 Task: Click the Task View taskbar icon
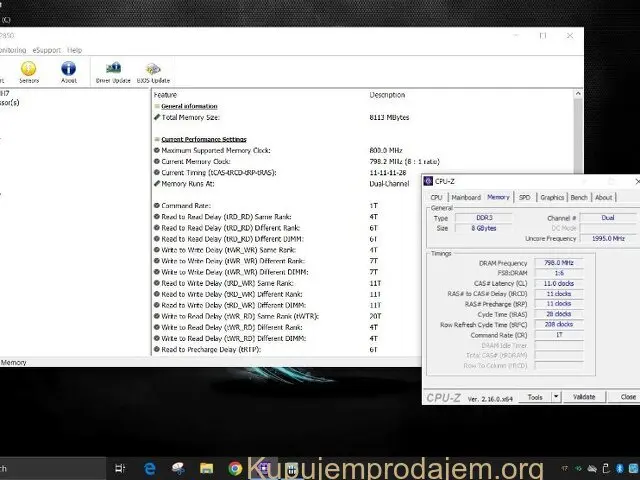[120, 467]
